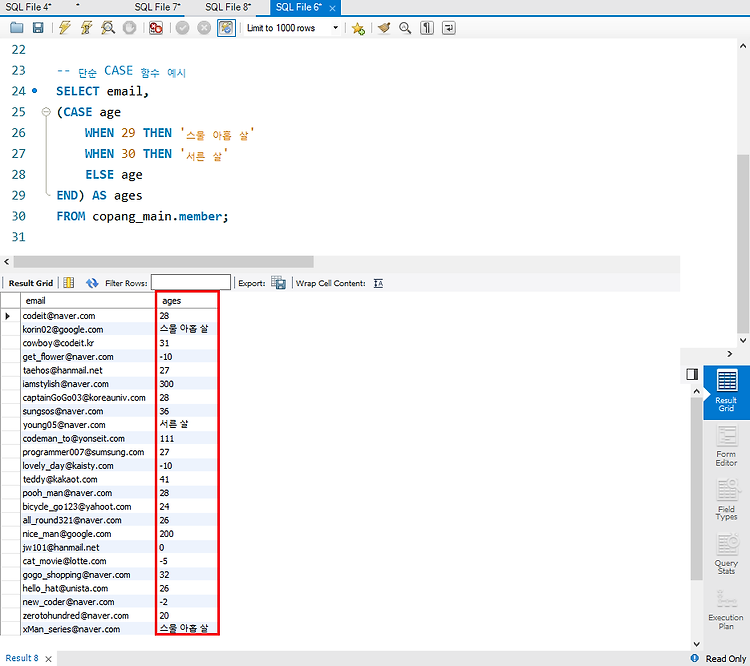Viewport: 750px width, 666px height.
Task: Switch to the SQL File 7 tab
Action: (x=157, y=7)
